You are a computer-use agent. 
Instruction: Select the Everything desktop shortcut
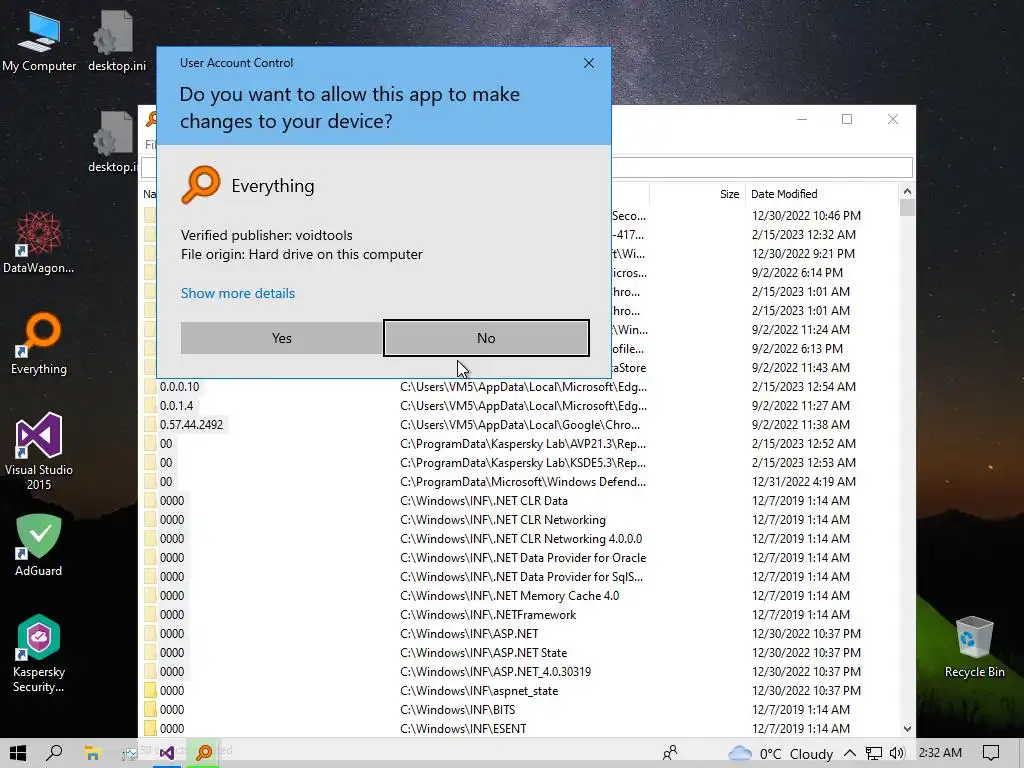[39, 344]
